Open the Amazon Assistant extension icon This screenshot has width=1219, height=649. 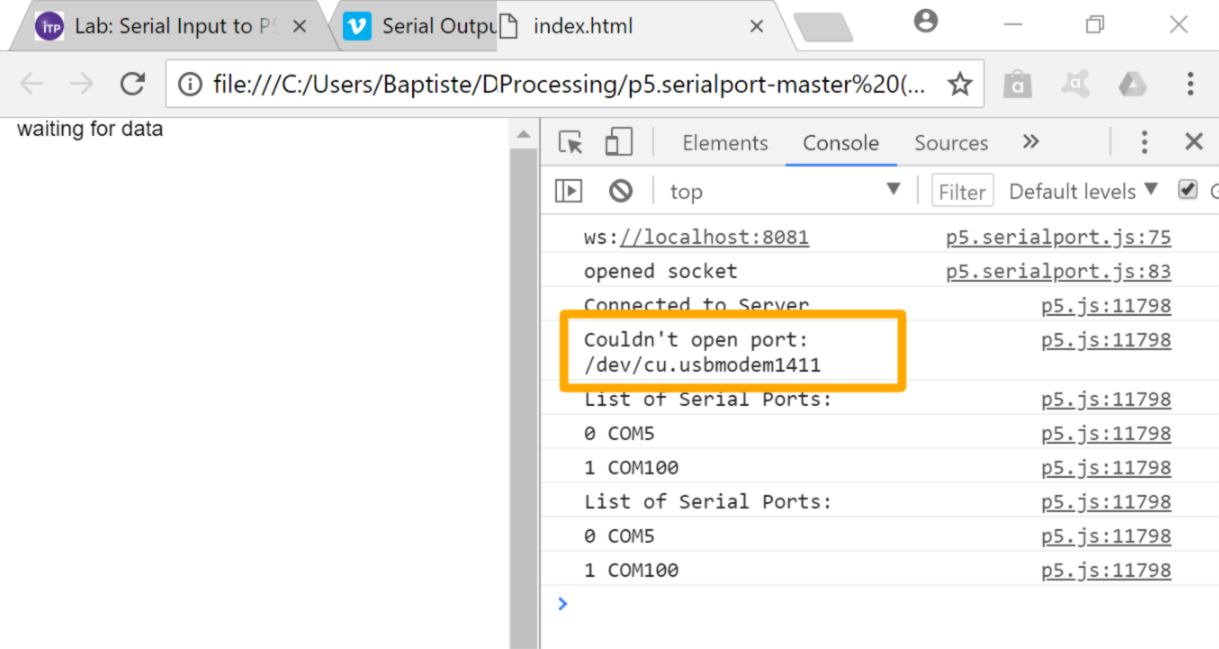(x=1018, y=85)
